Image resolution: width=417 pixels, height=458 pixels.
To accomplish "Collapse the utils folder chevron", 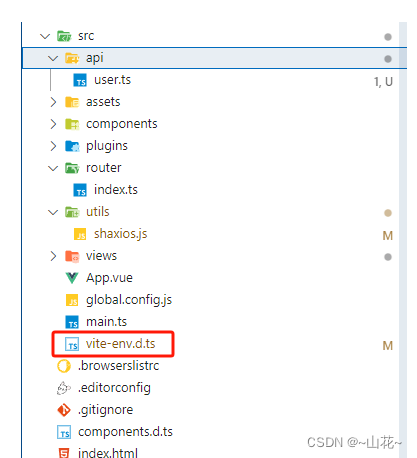I will click(x=53, y=212).
